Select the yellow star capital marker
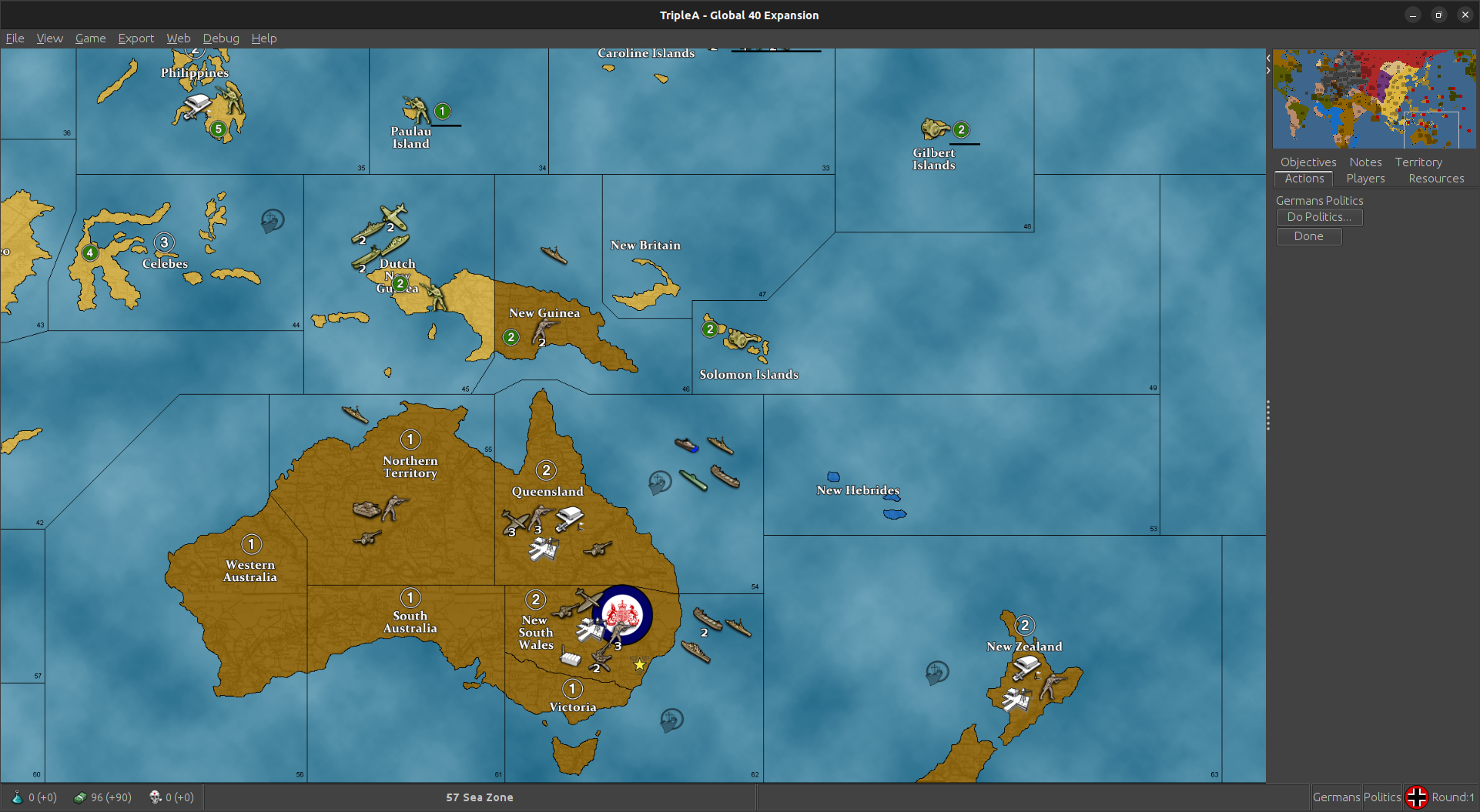Viewport: 1480px width, 812px height. tap(639, 664)
